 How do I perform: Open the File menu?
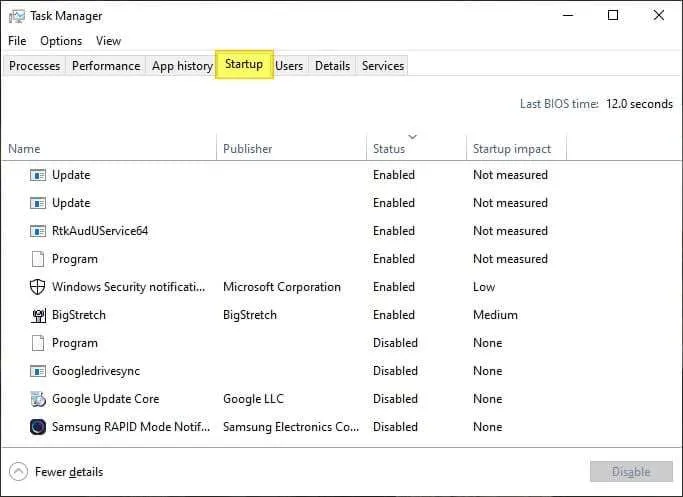17,41
